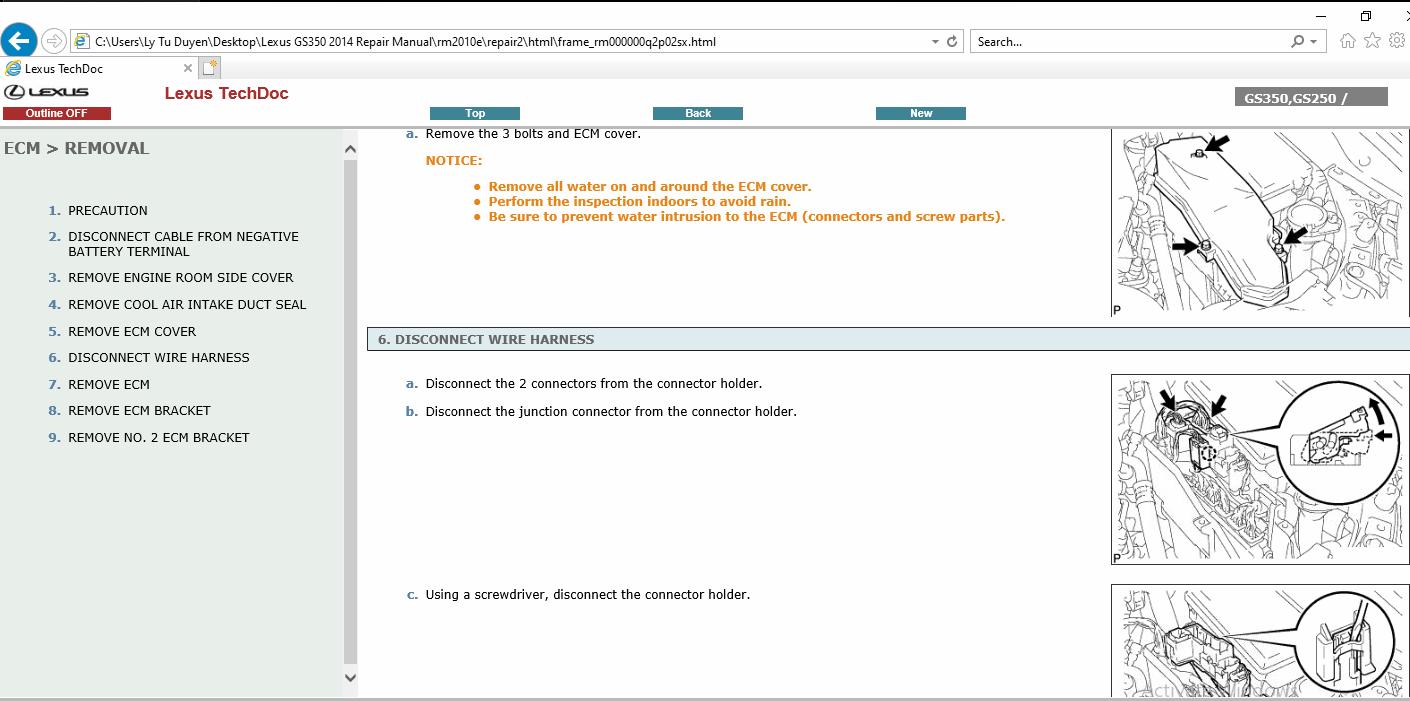Screen dimensions: 1410x701
Task: Click step 'Using a screwdriver, disconnect the connector holder.'
Action: pyautogui.click(x=588, y=595)
